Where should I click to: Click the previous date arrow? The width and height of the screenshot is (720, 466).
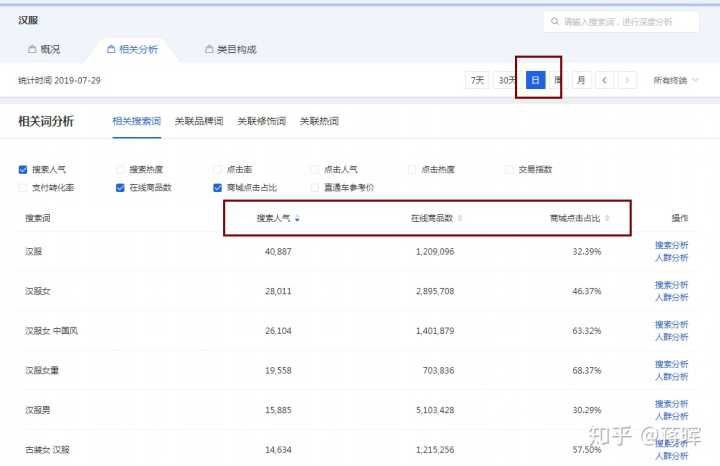[605, 80]
